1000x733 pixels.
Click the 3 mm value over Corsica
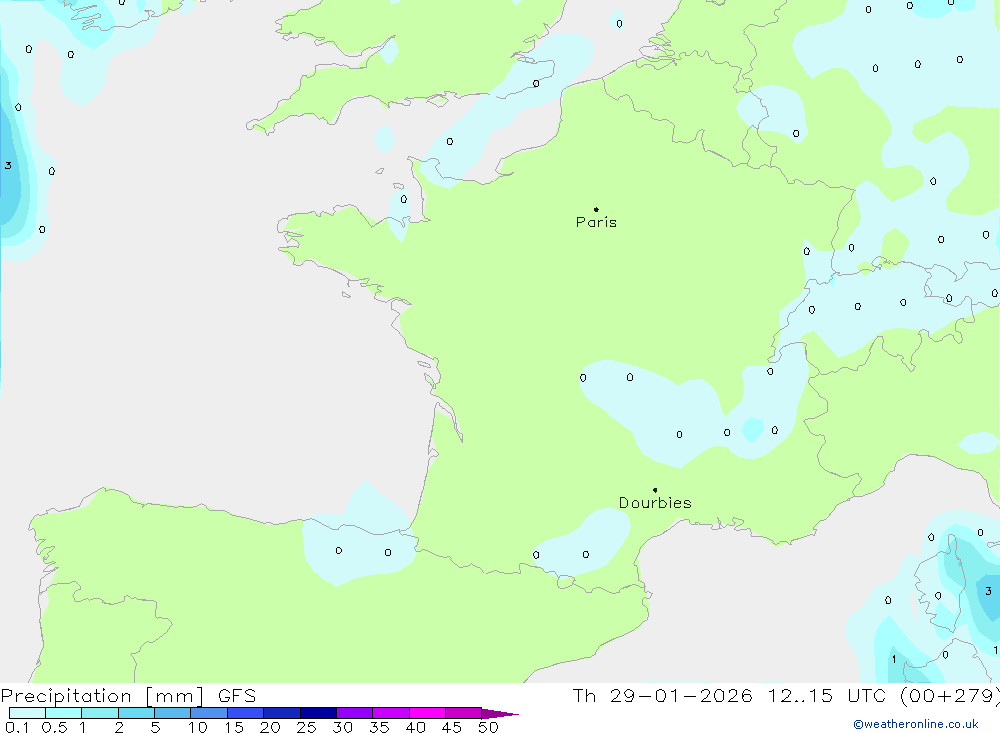[x=988, y=591]
